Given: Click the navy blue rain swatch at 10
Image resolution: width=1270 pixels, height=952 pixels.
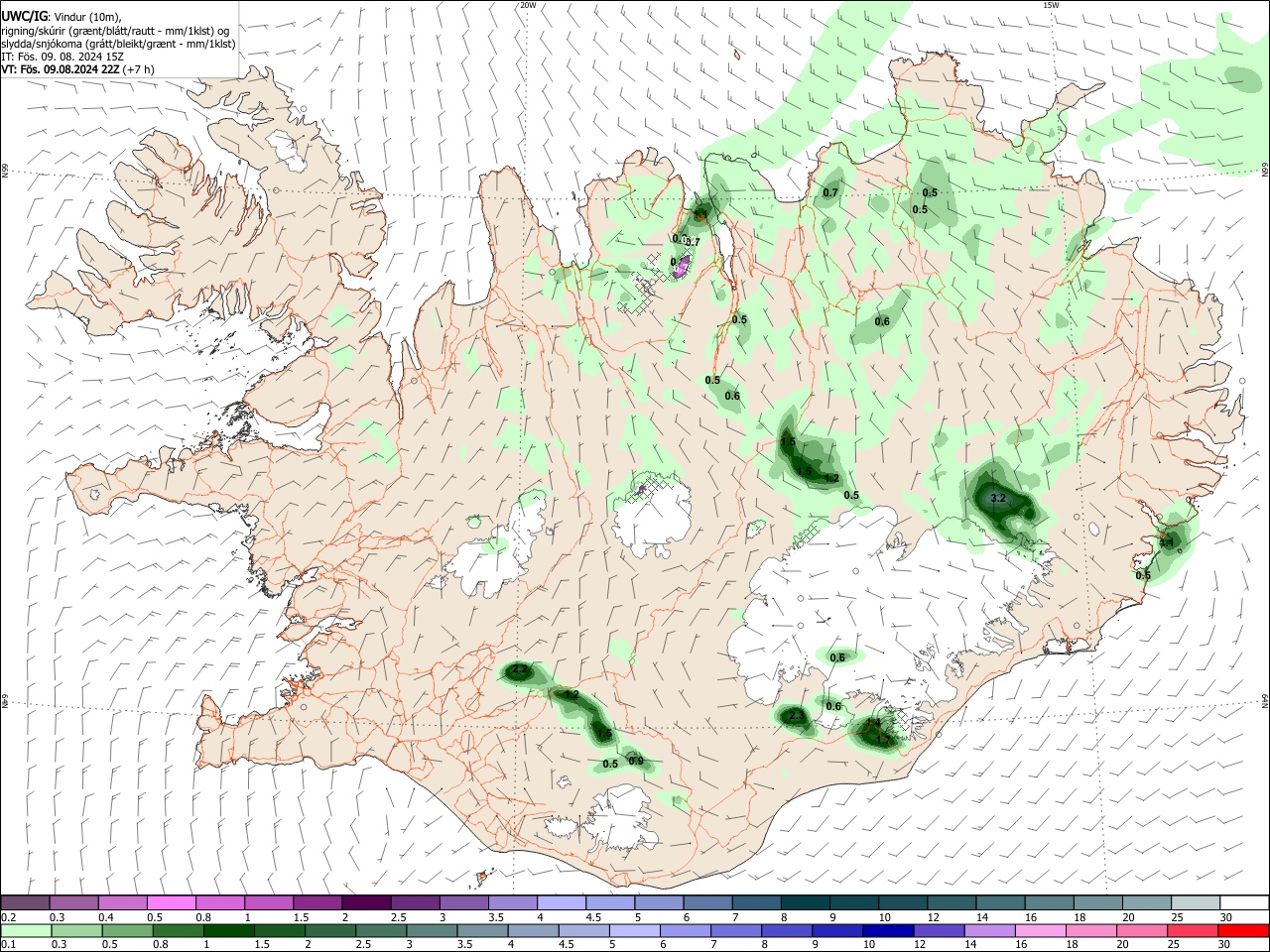Looking at the screenshot, I should point(887,930).
